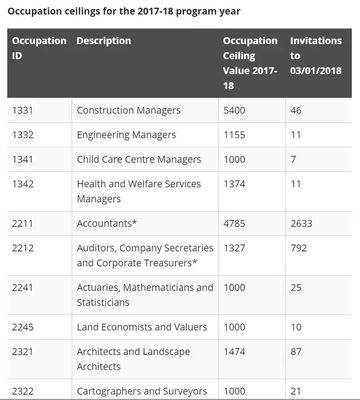Click the 5400 ceiling value
The width and height of the screenshot is (360, 400).
click(x=234, y=110)
